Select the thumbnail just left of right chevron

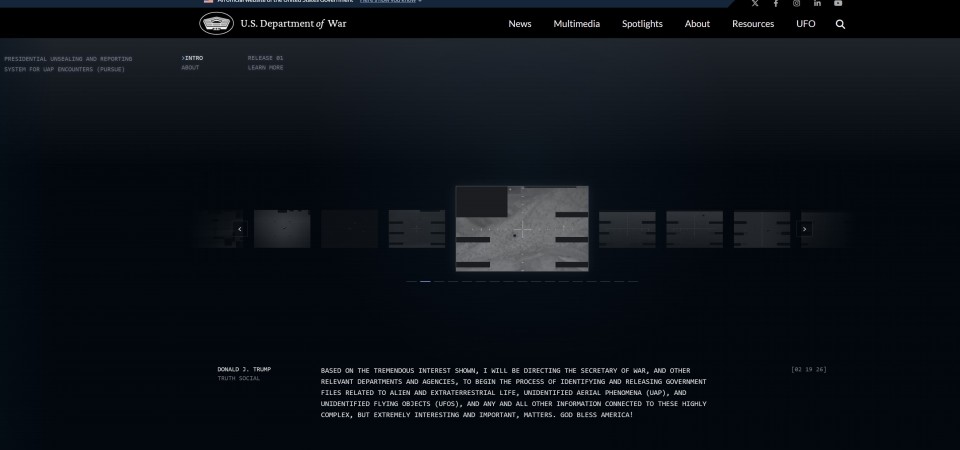[x=762, y=230]
